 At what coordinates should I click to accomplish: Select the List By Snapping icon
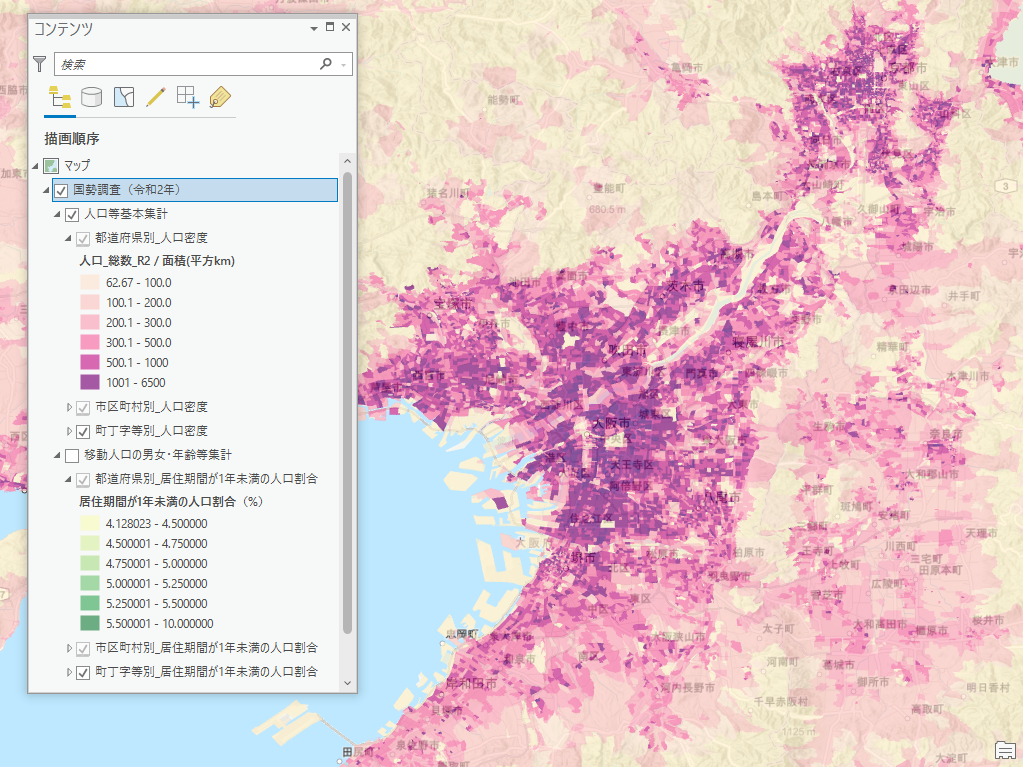(187, 97)
